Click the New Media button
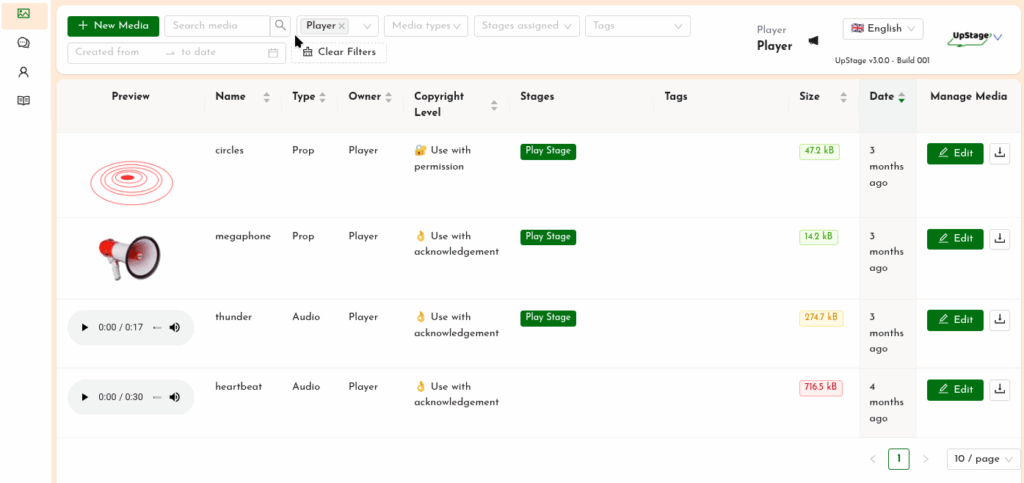 pyautogui.click(x=113, y=26)
